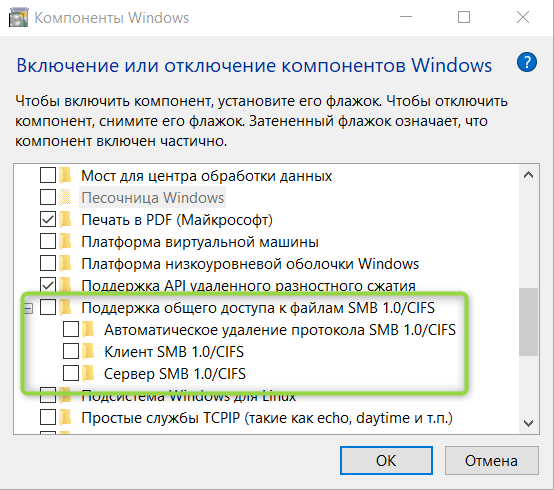The height and width of the screenshot is (490, 554).
Task: Tick Автоматическое удаление протокола SMB 1.0/CIFS checkbox
Action: pyautogui.click(x=71, y=329)
